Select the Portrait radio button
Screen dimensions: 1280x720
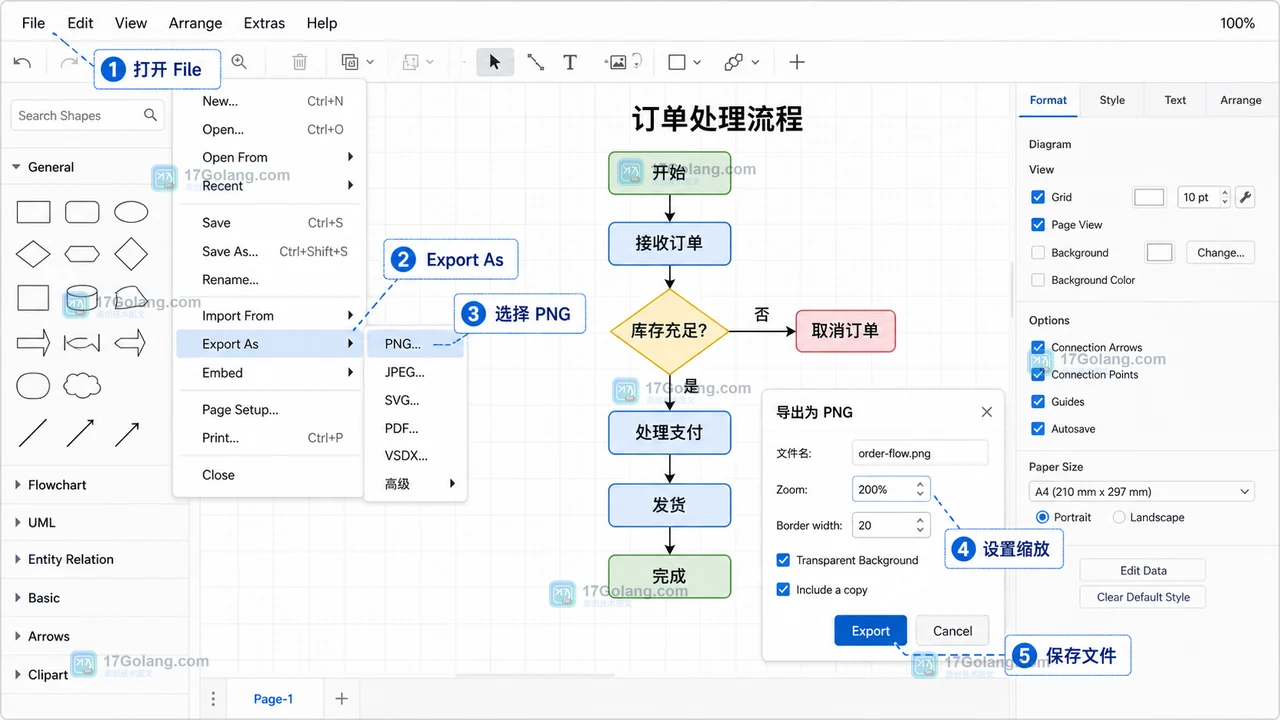(1042, 517)
